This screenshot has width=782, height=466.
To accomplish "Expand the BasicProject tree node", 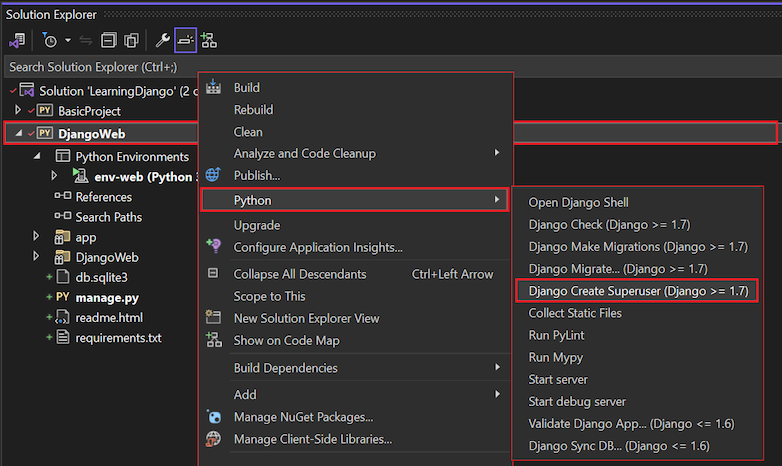I will click(17, 111).
